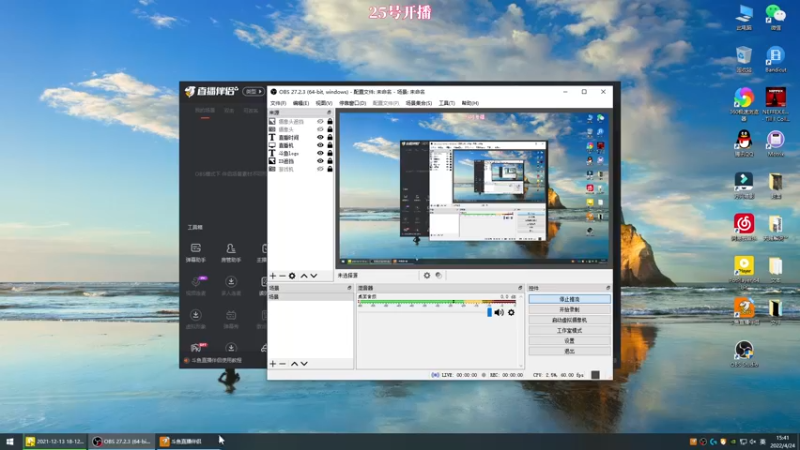The width and height of the screenshot is (800, 450).
Task: Unlock the first source's lock icon
Action: pyautogui.click(x=330, y=121)
